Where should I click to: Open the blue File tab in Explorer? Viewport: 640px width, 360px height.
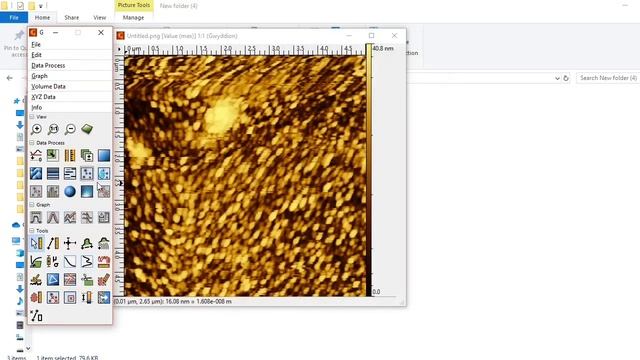(14, 18)
